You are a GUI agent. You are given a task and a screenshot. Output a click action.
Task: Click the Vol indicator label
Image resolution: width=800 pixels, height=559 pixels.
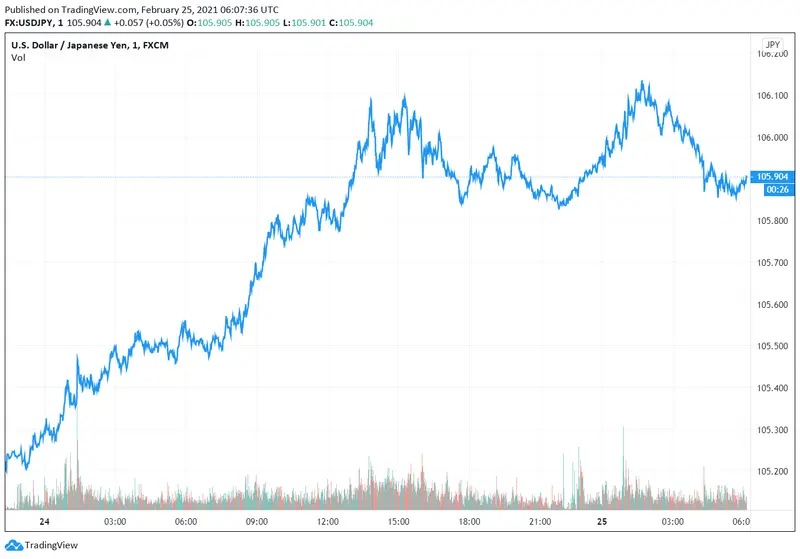(x=18, y=58)
